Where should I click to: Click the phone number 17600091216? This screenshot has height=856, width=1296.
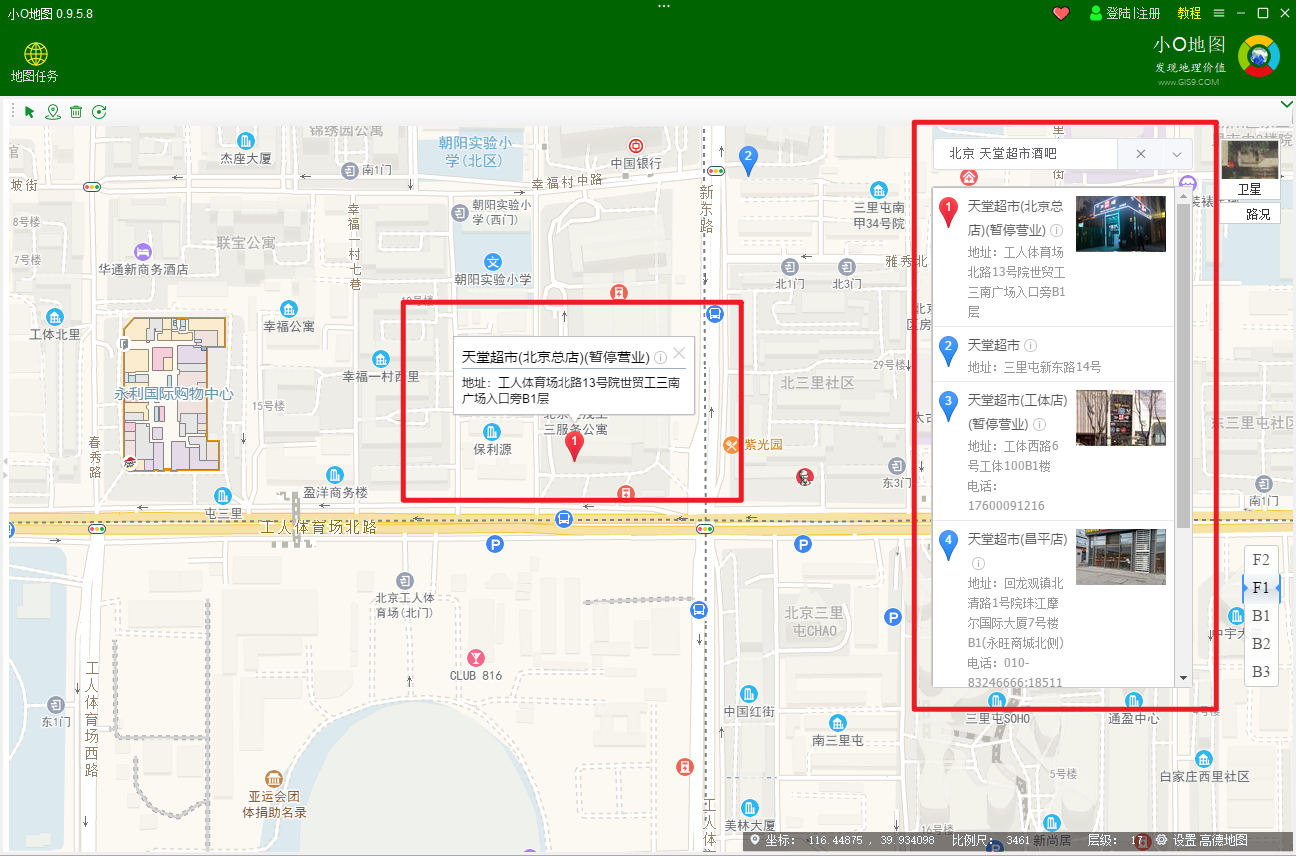pos(1006,506)
